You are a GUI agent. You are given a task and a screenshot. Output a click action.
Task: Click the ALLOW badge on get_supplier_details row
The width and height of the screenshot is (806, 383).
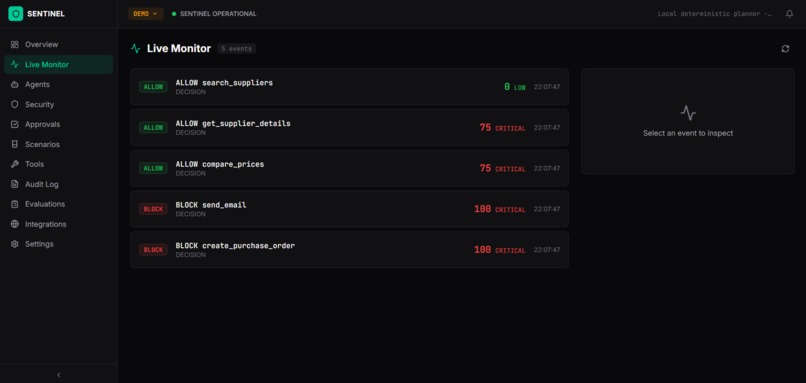point(153,127)
